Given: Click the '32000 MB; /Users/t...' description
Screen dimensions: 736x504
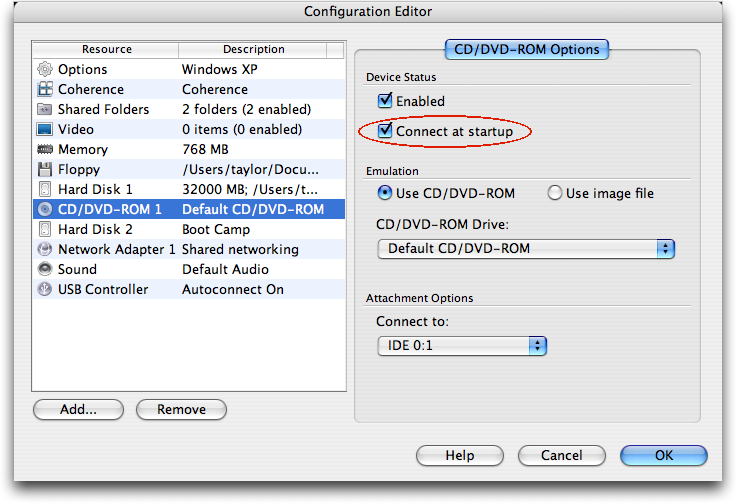Looking at the screenshot, I should click(250, 189).
